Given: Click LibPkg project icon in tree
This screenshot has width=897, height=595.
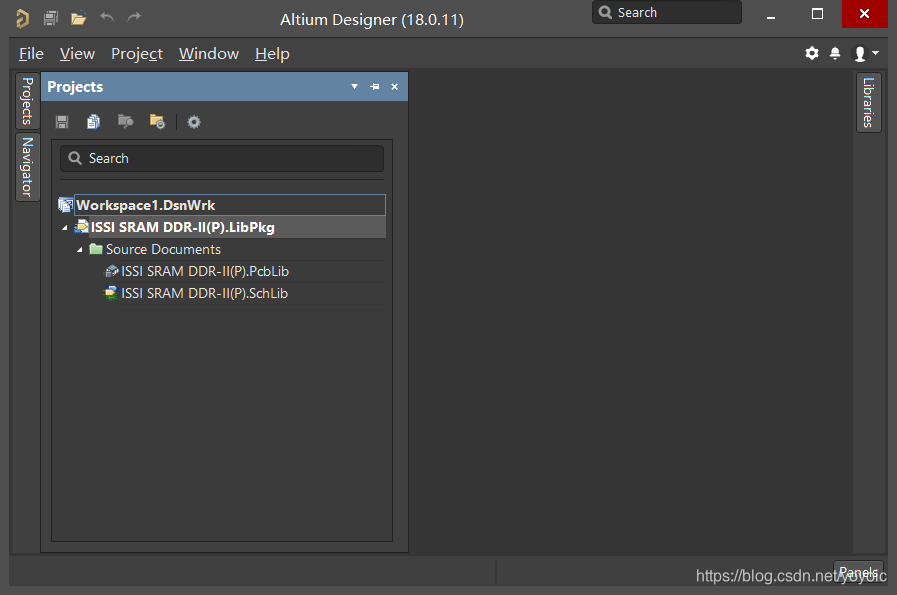Looking at the screenshot, I should pyautogui.click(x=82, y=227).
